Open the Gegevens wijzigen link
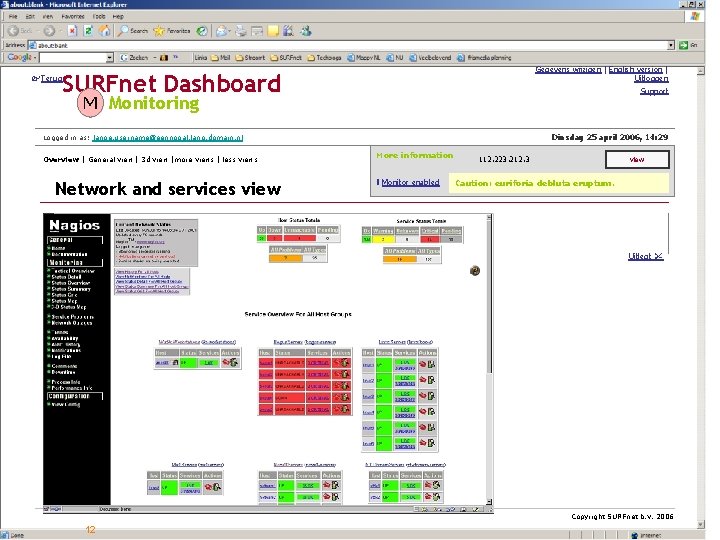 (568, 70)
